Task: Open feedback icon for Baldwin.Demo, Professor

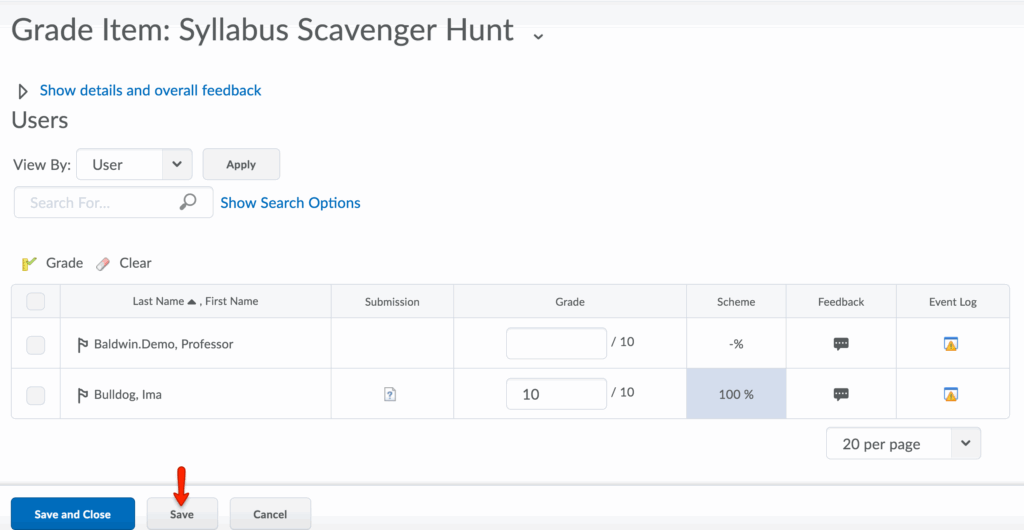Action: tap(841, 344)
